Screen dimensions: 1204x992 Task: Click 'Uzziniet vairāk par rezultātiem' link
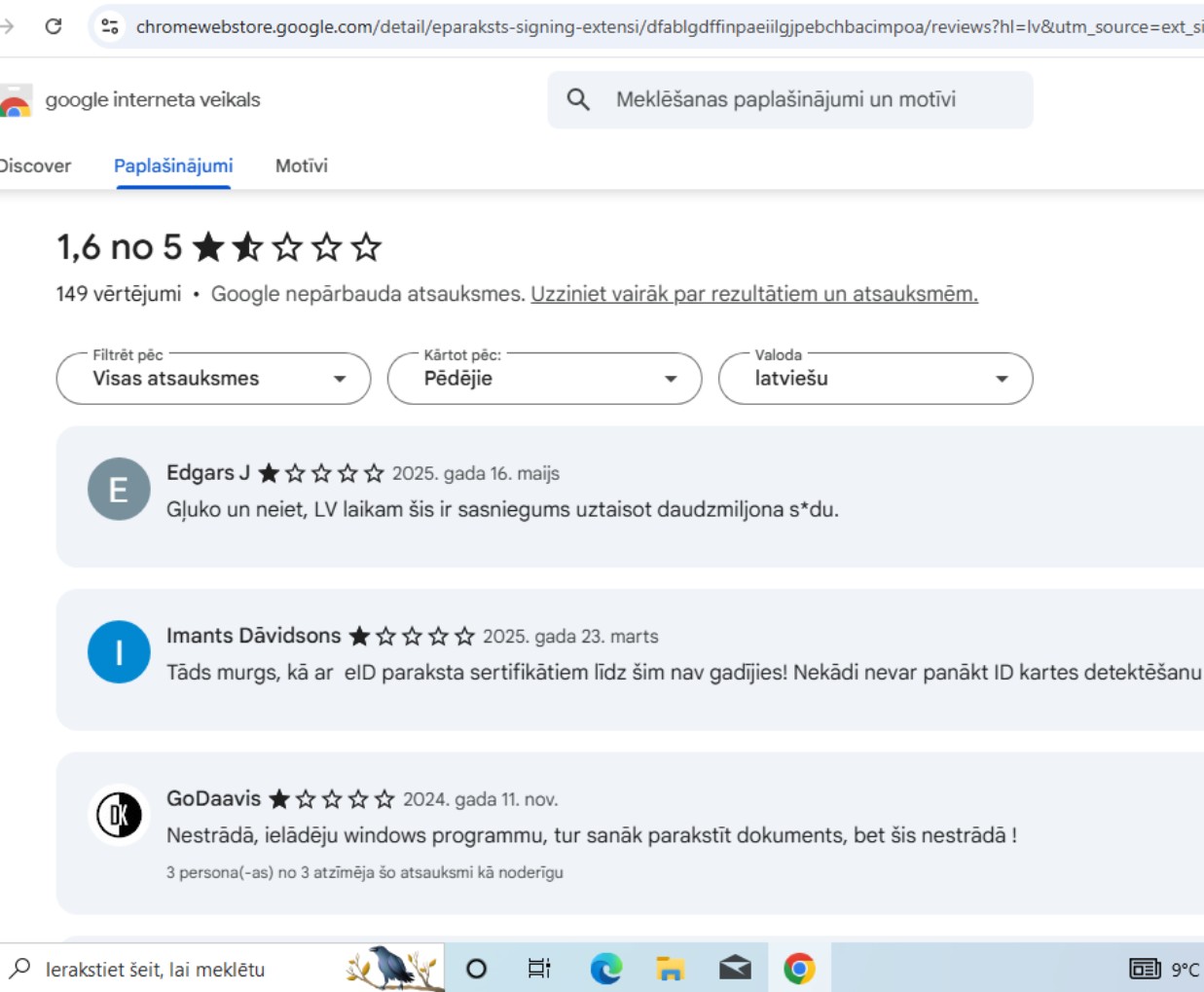click(754, 294)
